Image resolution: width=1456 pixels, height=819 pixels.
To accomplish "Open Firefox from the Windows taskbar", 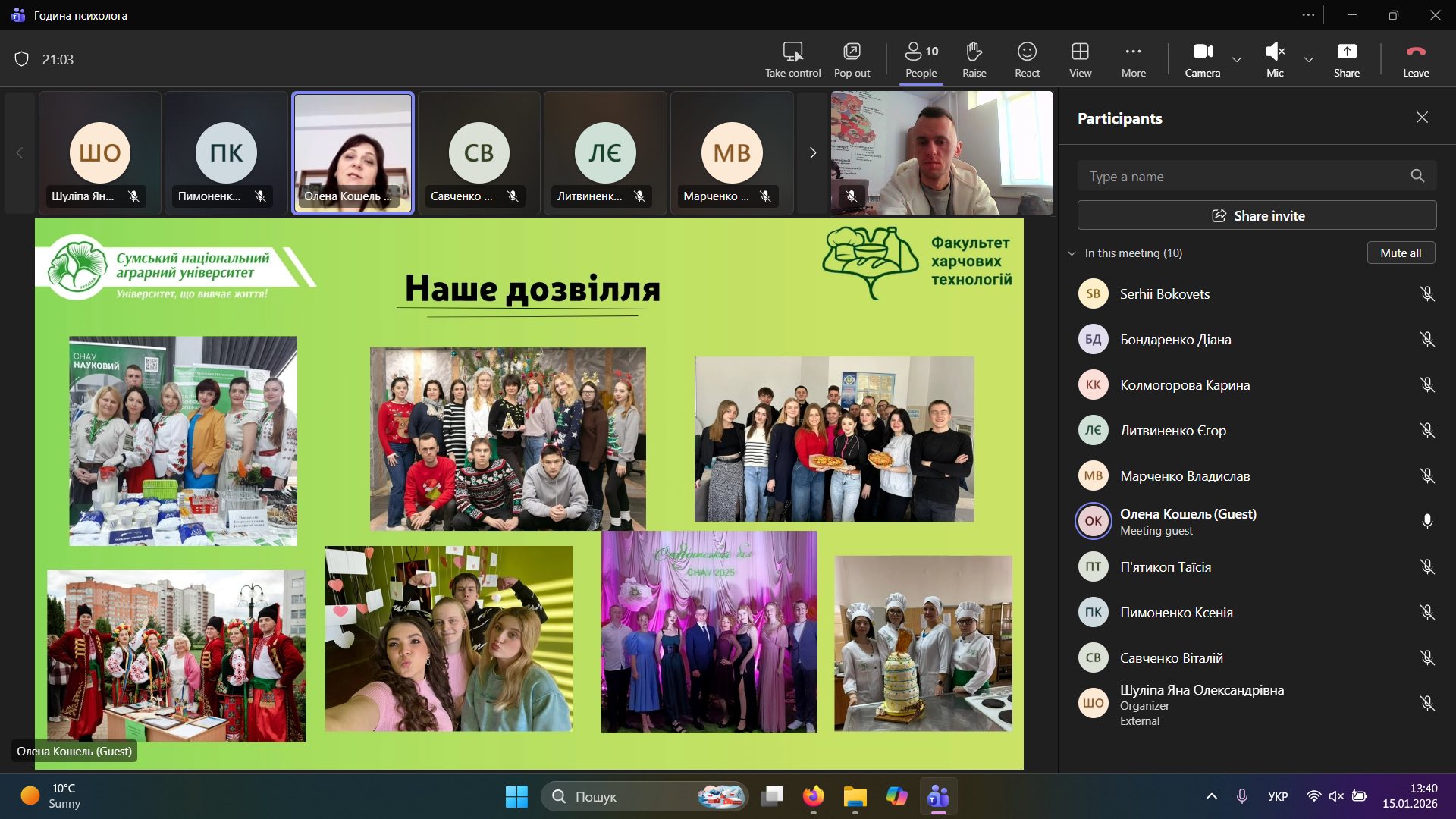I will (813, 796).
